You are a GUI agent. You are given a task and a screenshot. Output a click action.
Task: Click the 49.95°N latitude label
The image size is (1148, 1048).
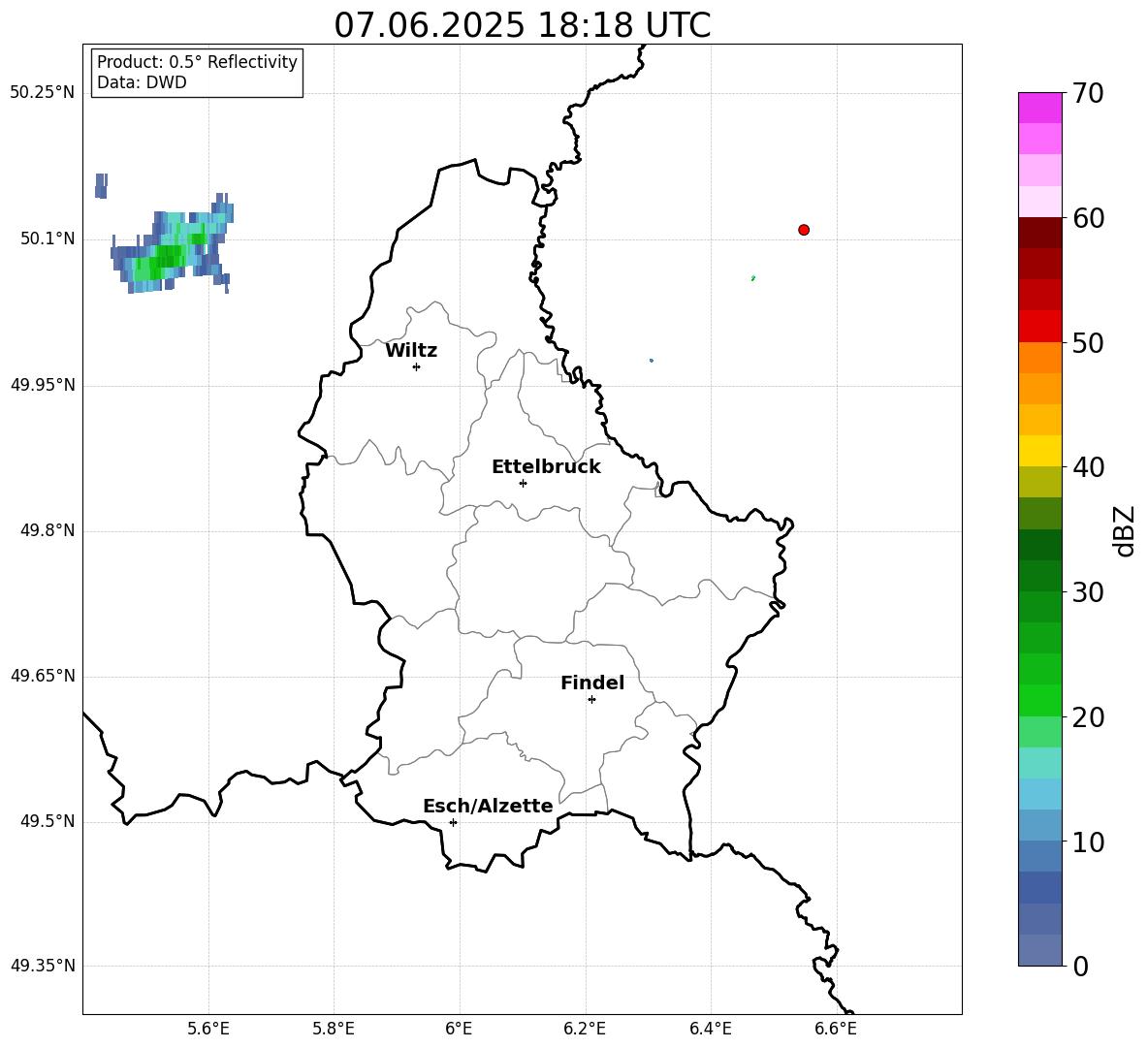click(x=43, y=385)
